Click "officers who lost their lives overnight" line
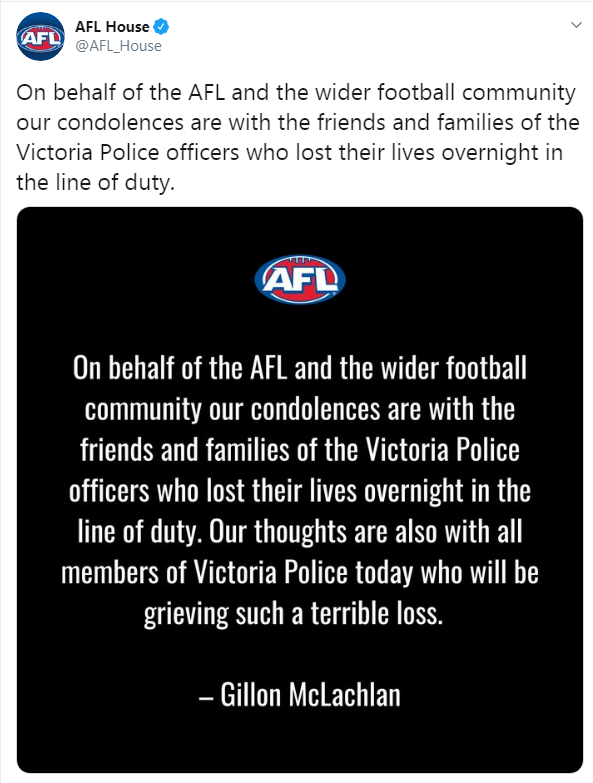This screenshot has height=783, width=593. pos(266,490)
